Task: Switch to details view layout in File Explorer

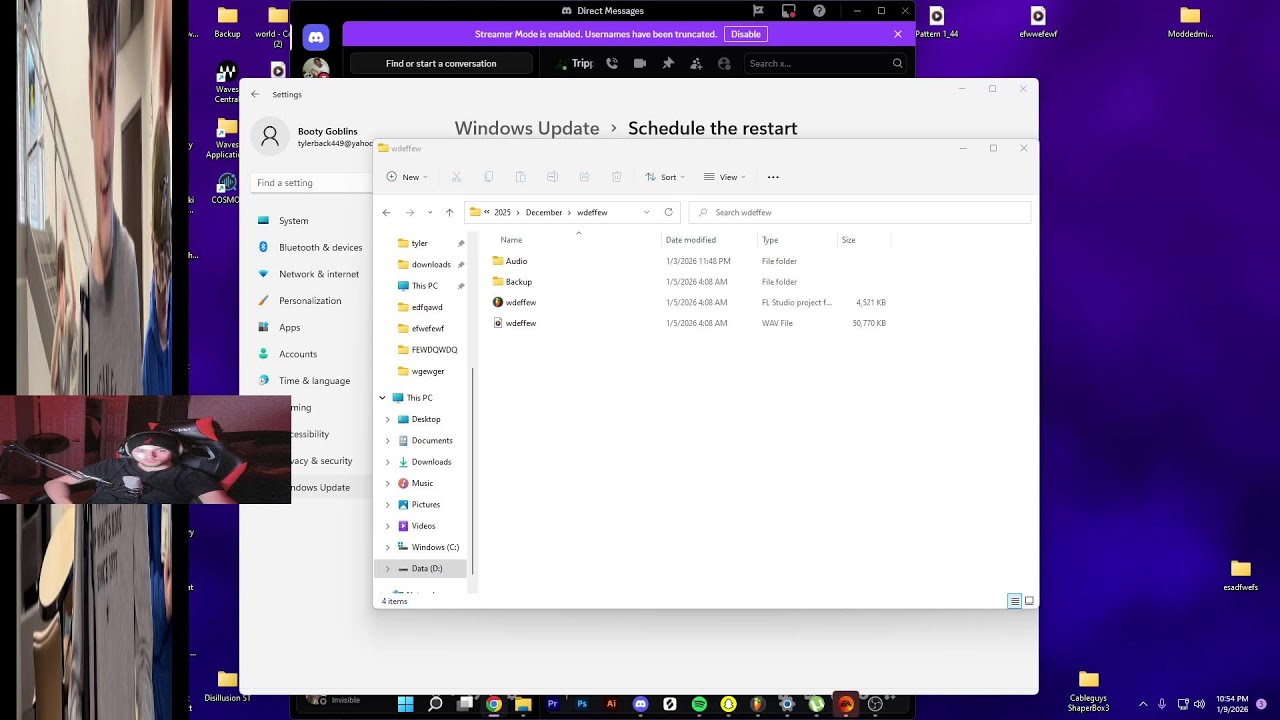Action: point(1014,601)
